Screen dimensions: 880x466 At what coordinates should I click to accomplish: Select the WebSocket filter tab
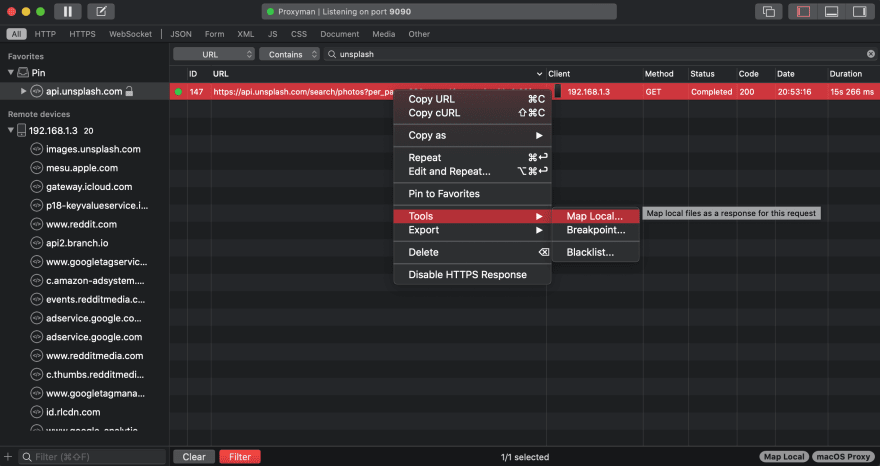click(x=130, y=34)
